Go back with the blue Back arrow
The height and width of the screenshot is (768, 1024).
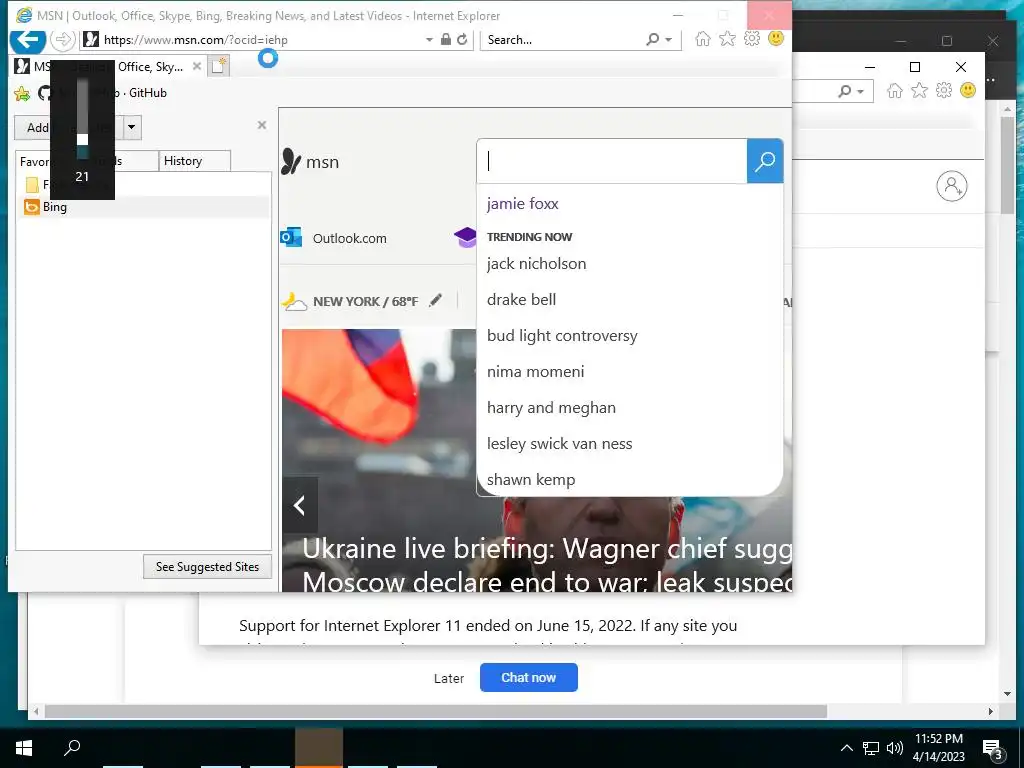coord(27,40)
